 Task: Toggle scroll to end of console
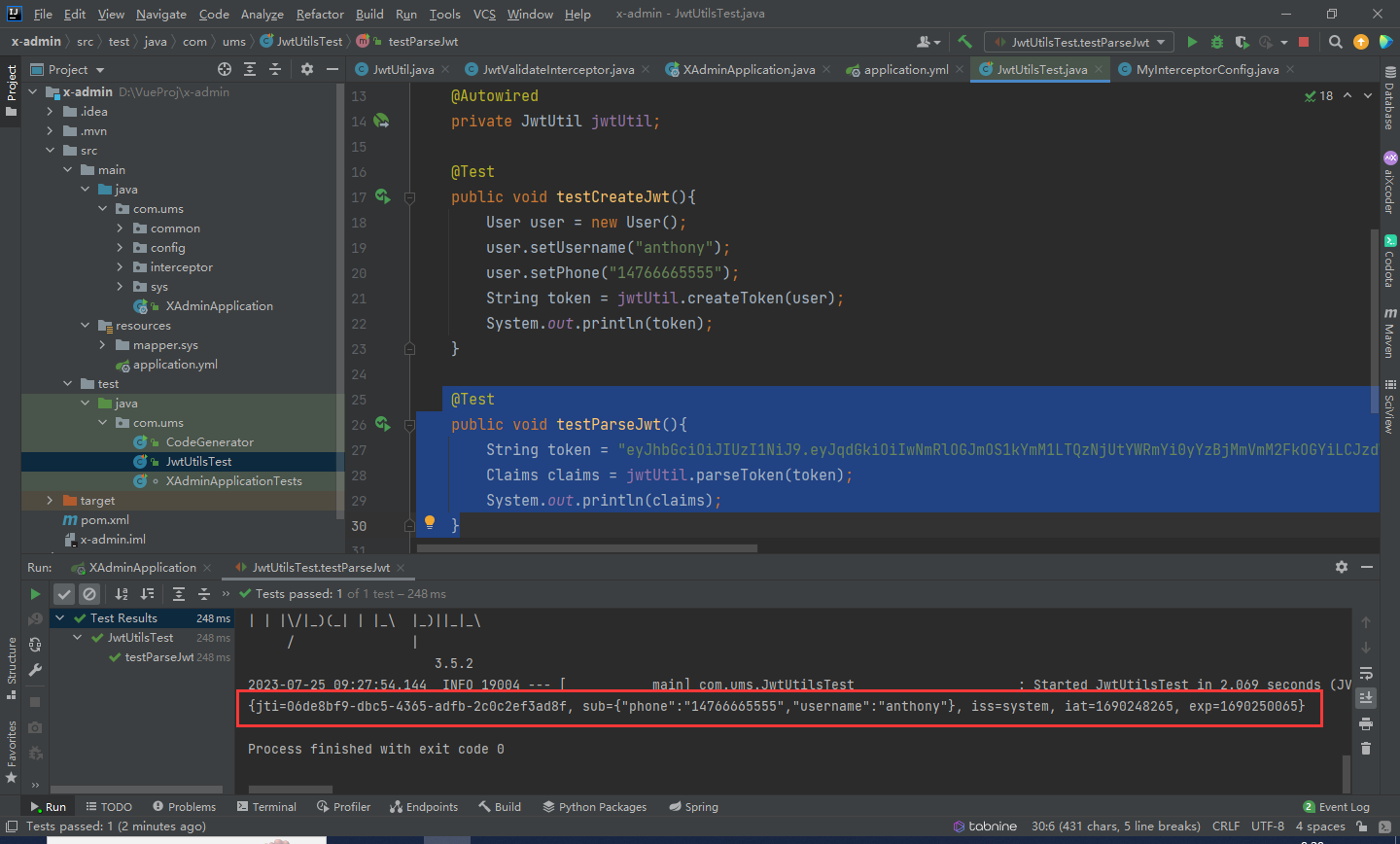tap(1366, 698)
